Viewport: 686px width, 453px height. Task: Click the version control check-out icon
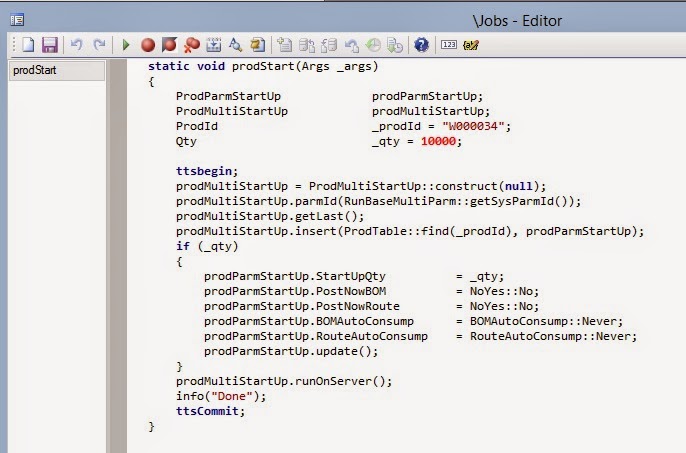click(x=329, y=45)
